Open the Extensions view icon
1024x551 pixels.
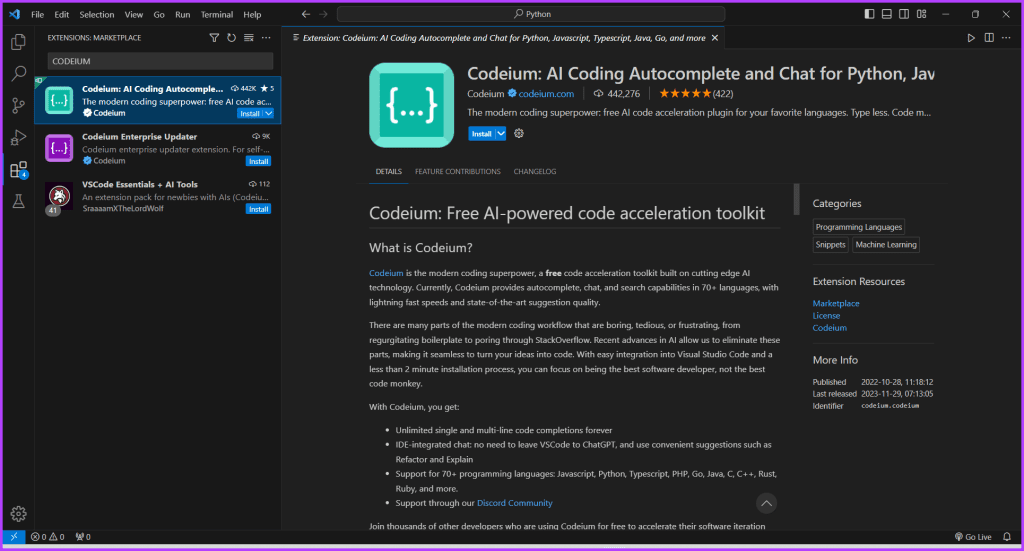pos(18,170)
